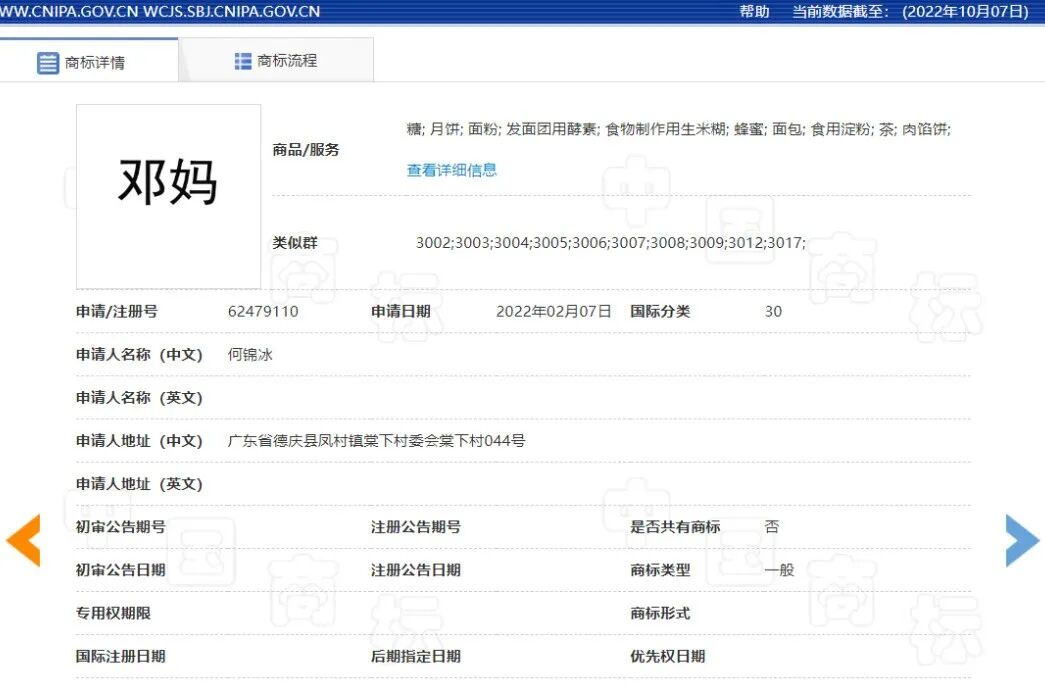Click the 初审公告日期 label
Viewport: 1045px width, 688px height.
pos(121,570)
